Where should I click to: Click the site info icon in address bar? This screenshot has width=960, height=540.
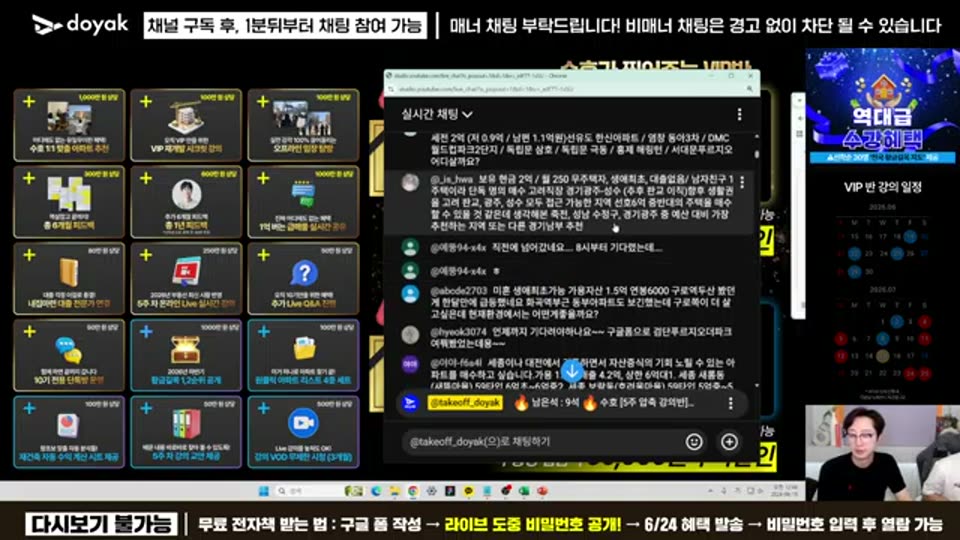pos(391,89)
